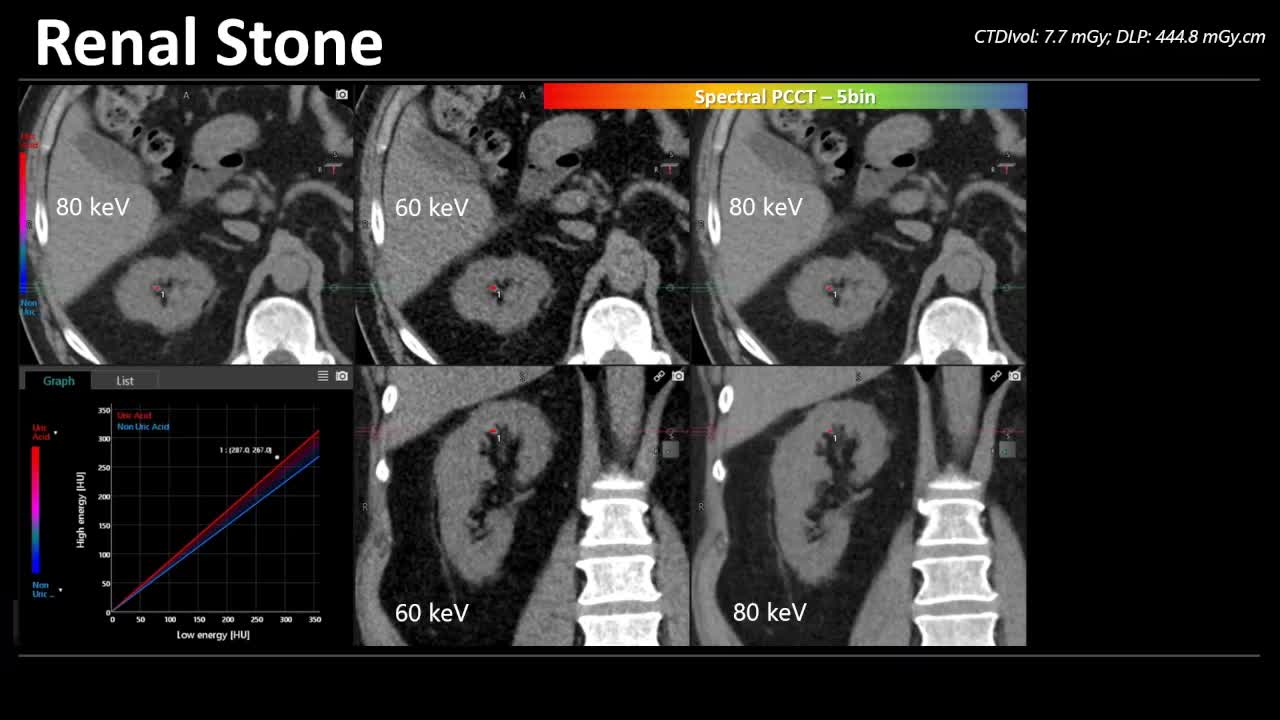Expand the Non Uric dropdown arrow
Screen dimensions: 1280x720
60,590
